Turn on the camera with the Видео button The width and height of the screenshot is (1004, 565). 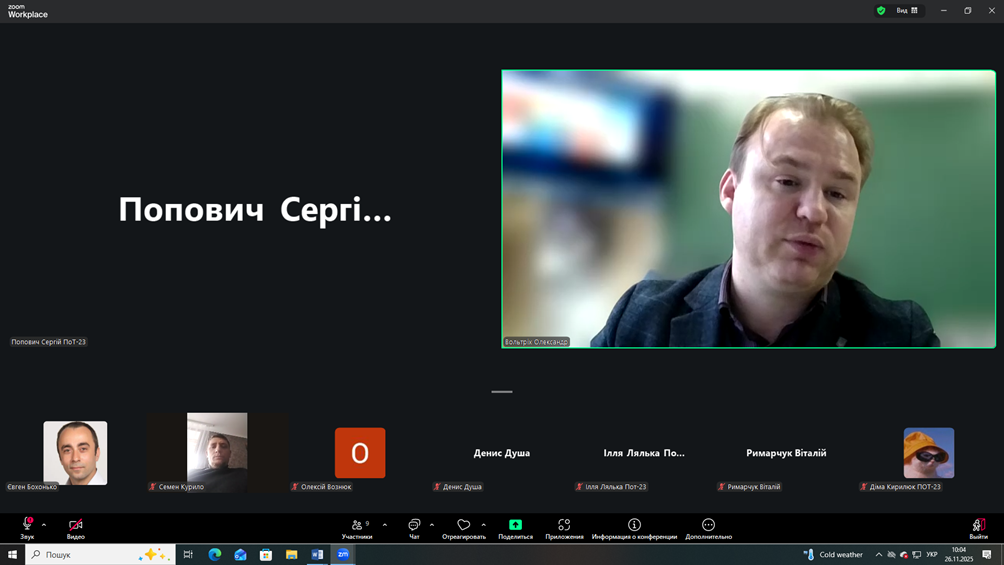tap(75, 525)
